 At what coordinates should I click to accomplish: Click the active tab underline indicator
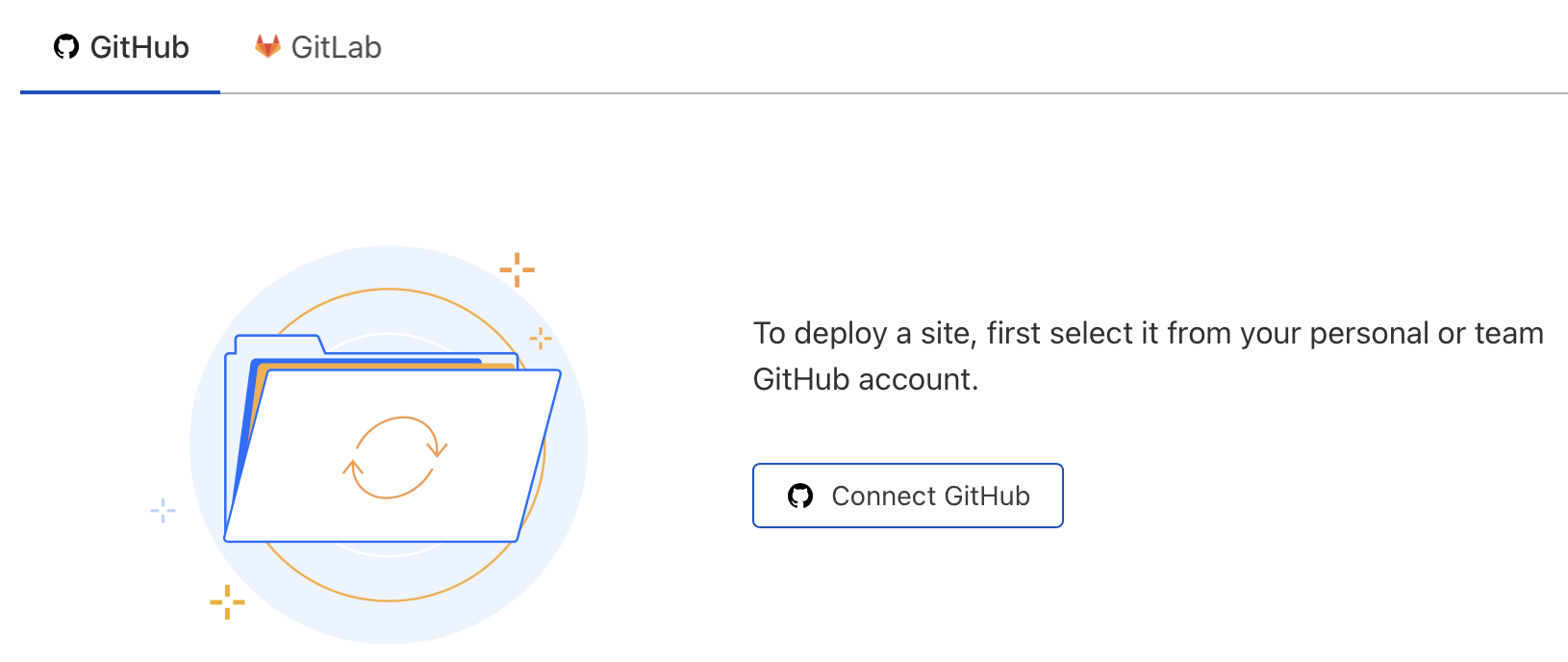click(121, 89)
